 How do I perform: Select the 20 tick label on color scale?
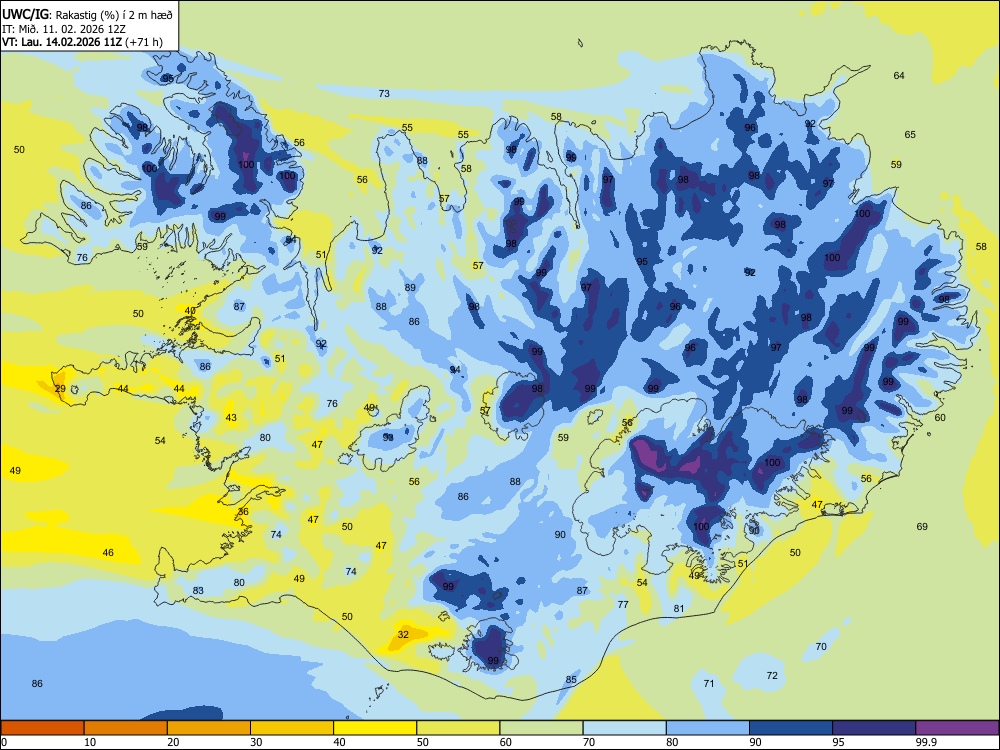173,742
